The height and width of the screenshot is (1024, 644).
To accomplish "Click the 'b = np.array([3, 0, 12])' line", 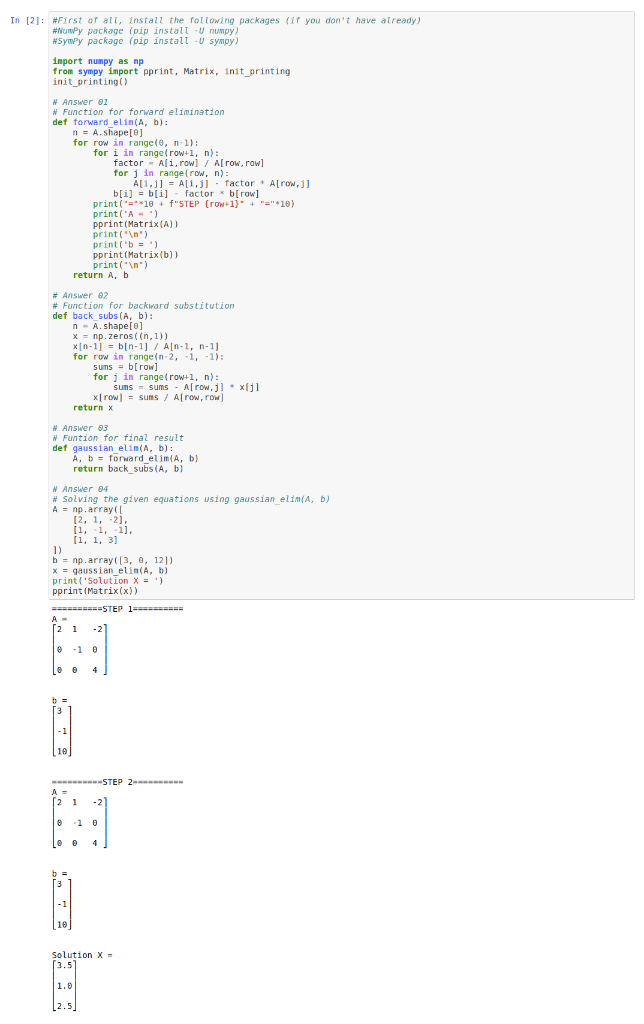I will pyautogui.click(x=113, y=560).
